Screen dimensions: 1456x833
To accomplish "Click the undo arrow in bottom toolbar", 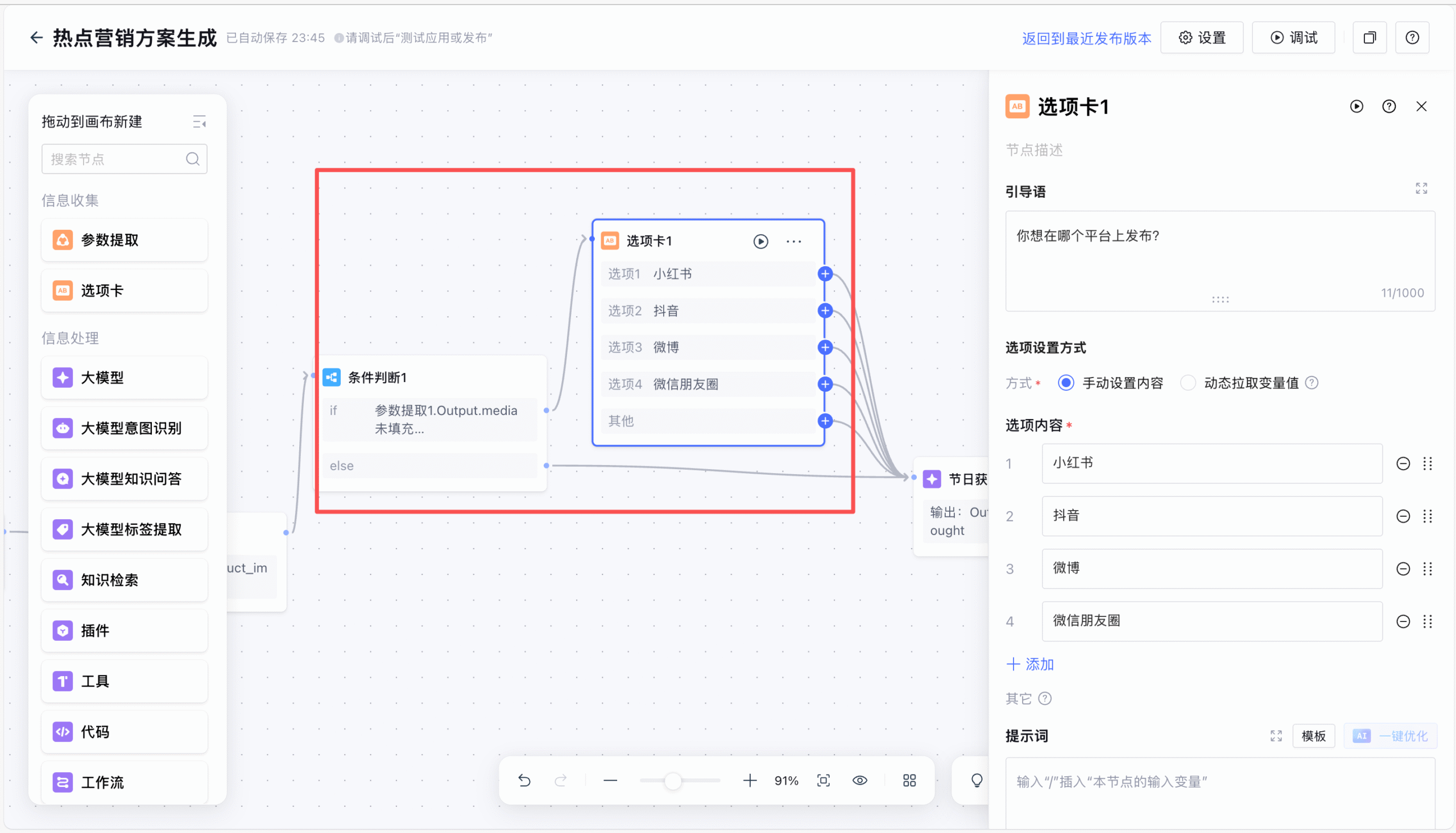I will (x=524, y=780).
